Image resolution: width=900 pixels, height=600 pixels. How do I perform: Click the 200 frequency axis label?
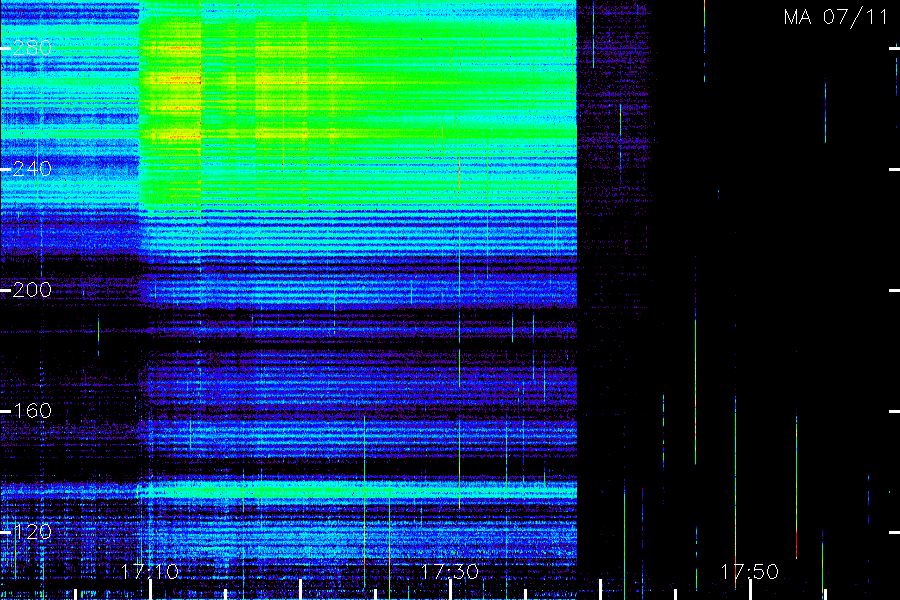click(x=32, y=290)
